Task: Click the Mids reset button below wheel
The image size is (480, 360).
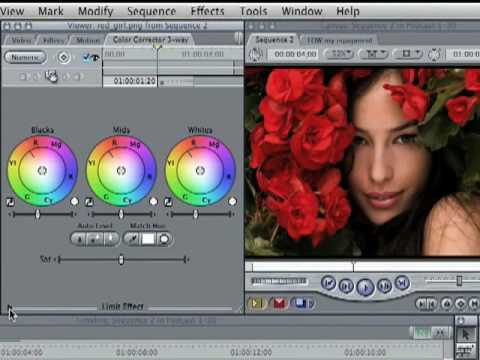Action: (153, 201)
